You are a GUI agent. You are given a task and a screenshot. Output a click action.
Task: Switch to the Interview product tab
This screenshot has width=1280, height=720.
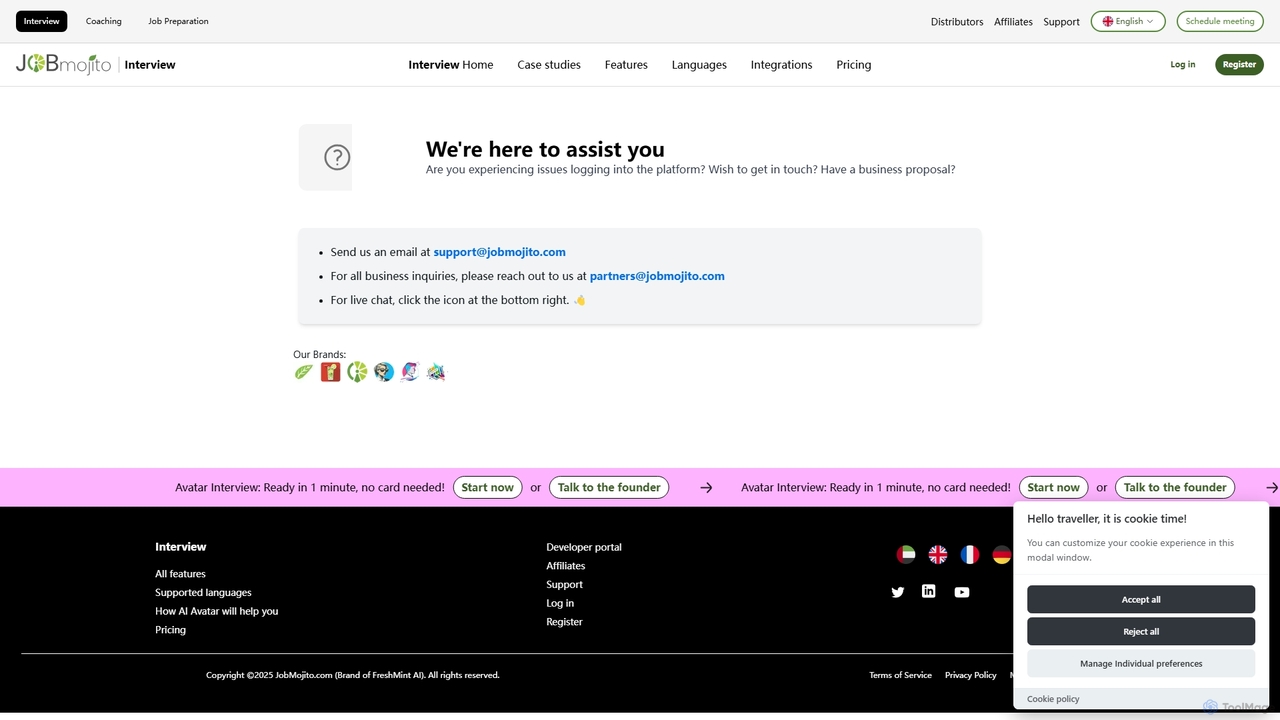tap(42, 21)
